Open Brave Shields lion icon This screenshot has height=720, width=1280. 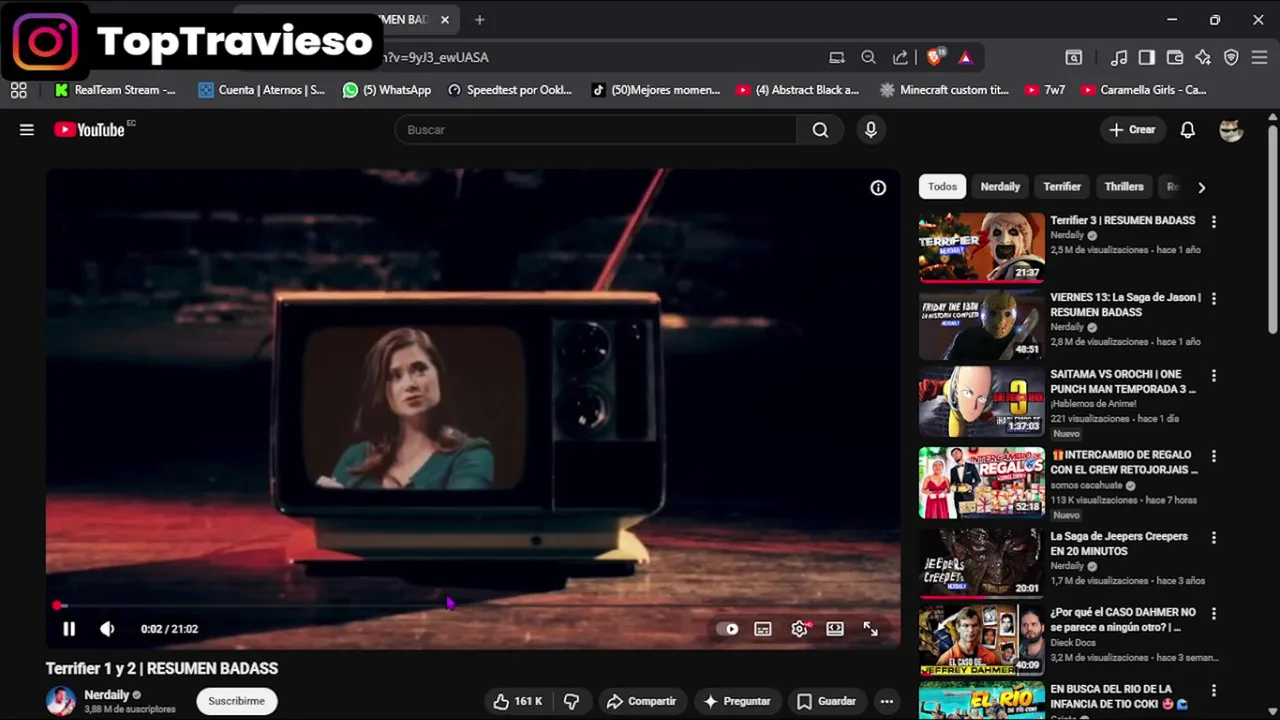[x=936, y=58]
